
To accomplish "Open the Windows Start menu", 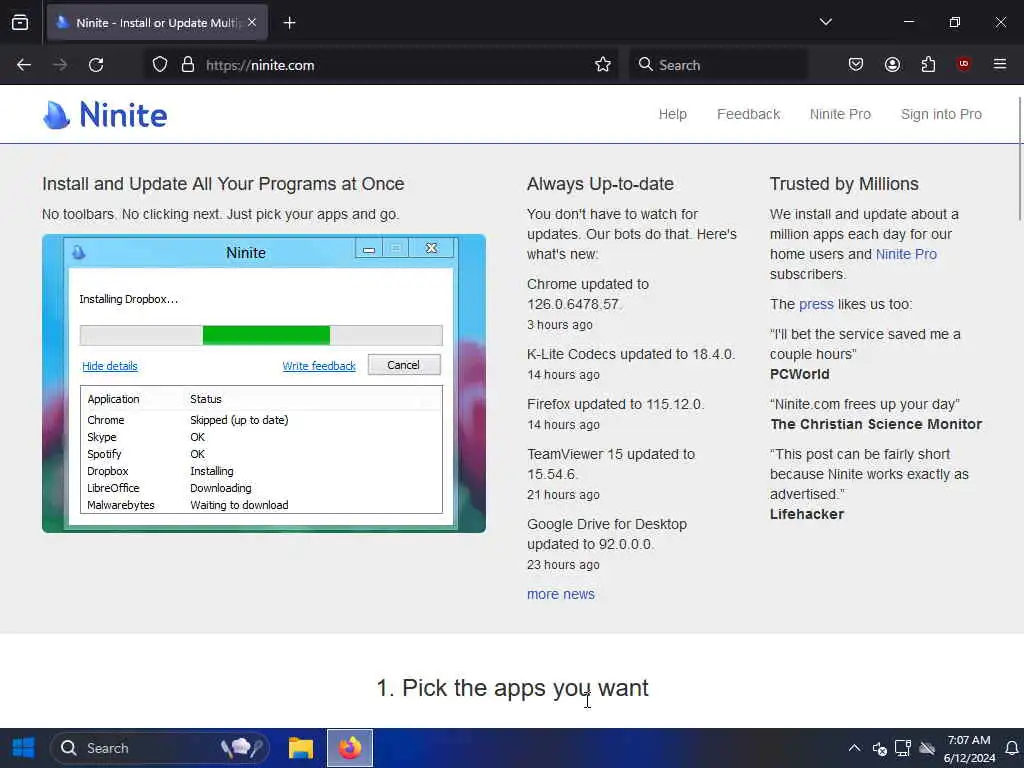I will (24, 748).
